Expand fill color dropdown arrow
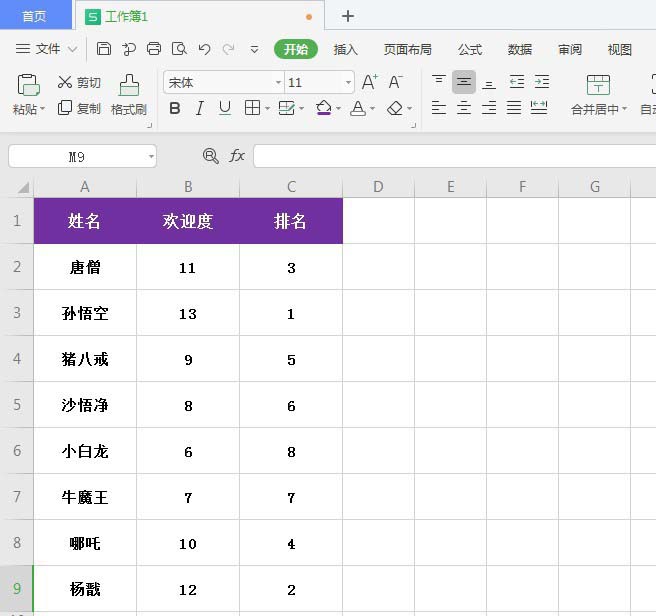The image size is (656, 616). (338, 109)
